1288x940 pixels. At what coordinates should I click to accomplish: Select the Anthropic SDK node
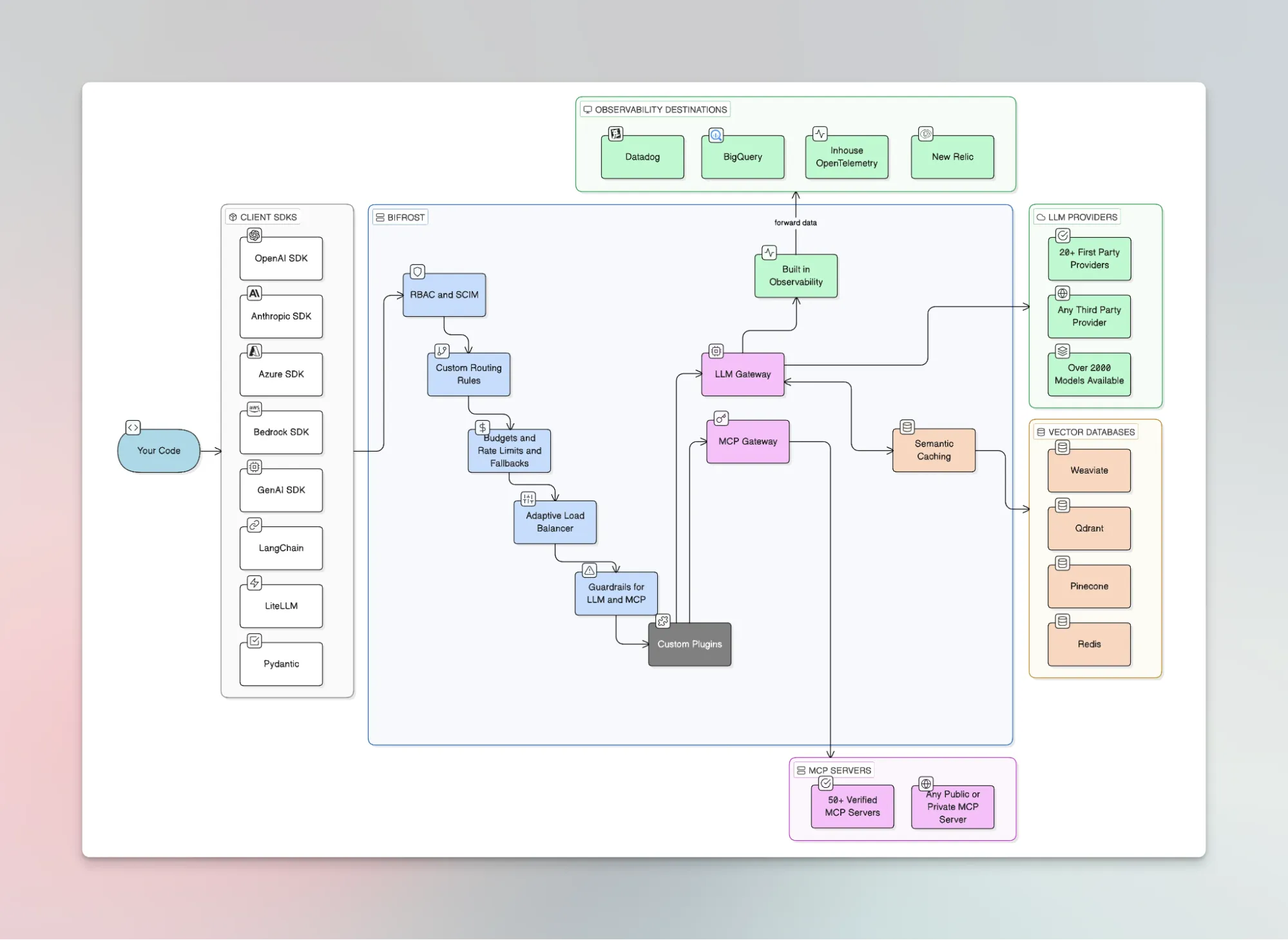click(282, 316)
